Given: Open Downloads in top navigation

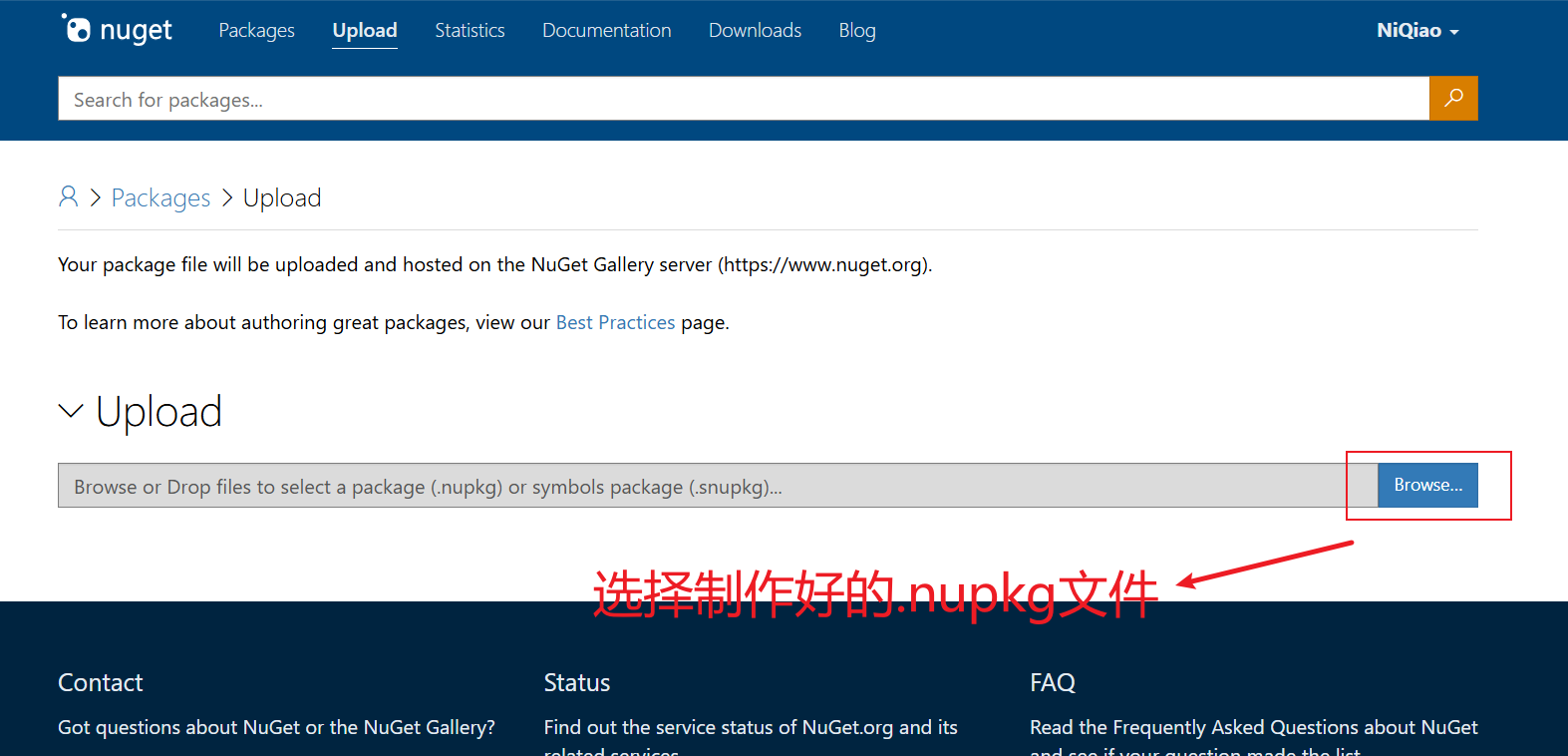Looking at the screenshot, I should coord(755,31).
